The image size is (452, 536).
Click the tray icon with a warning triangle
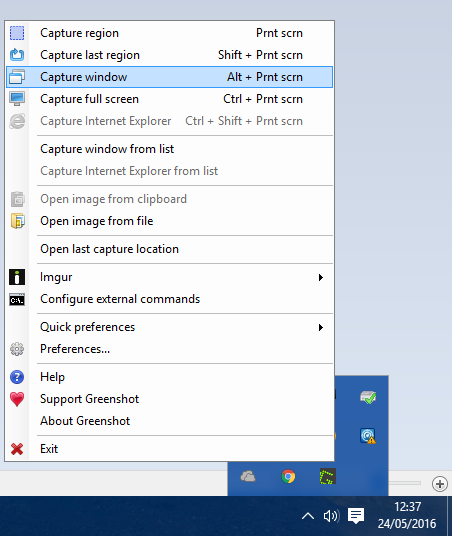[x=368, y=436]
